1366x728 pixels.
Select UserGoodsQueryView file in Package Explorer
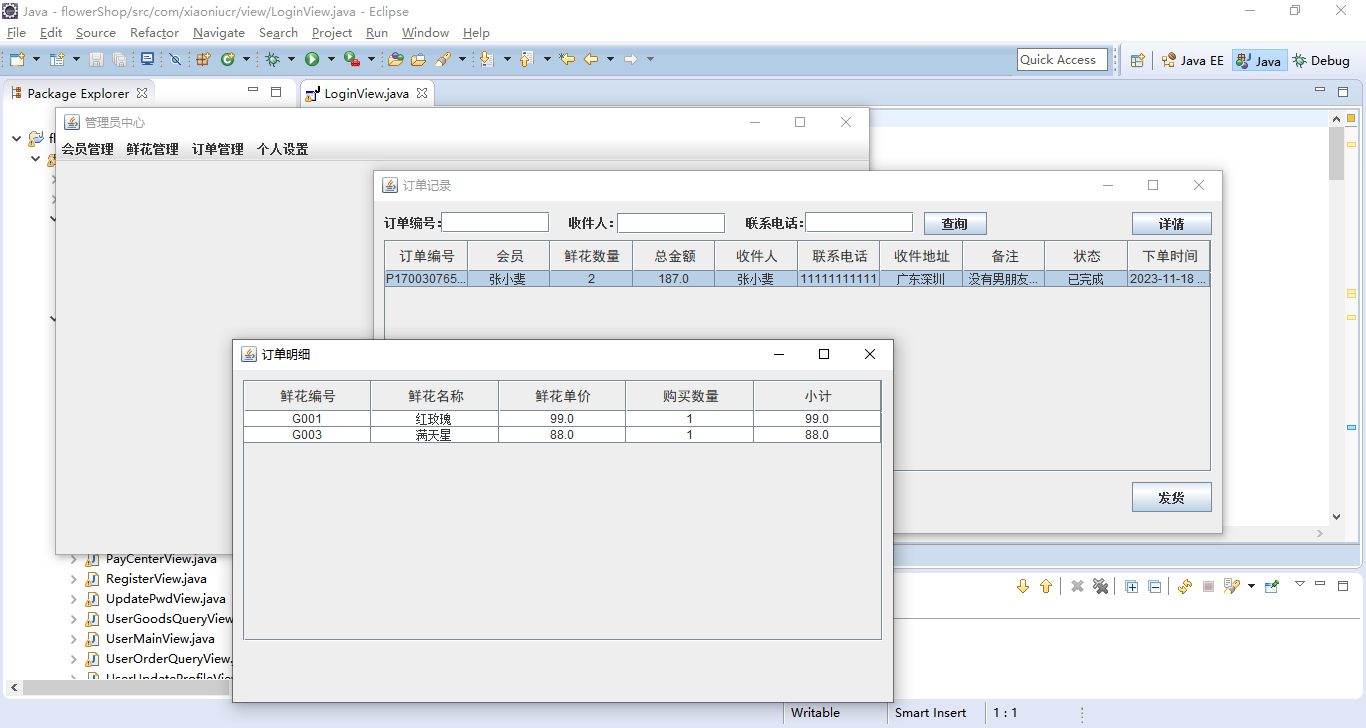pyautogui.click(x=158, y=619)
